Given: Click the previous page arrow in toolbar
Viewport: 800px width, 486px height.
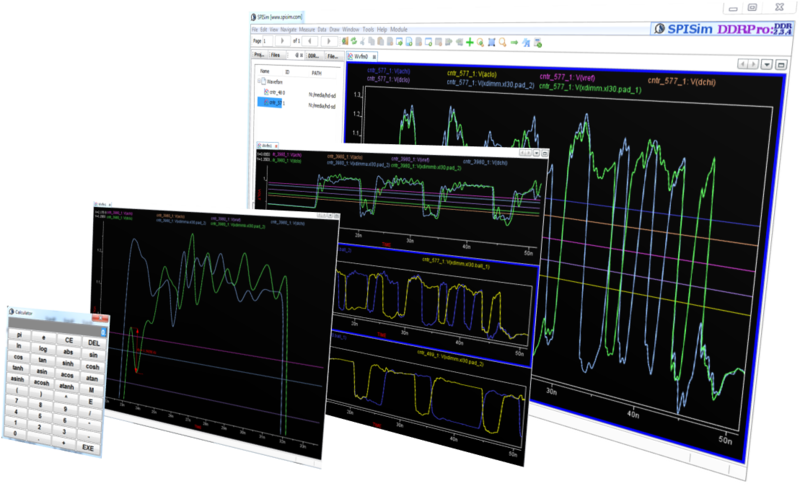Looking at the screenshot, I should click(308, 42).
